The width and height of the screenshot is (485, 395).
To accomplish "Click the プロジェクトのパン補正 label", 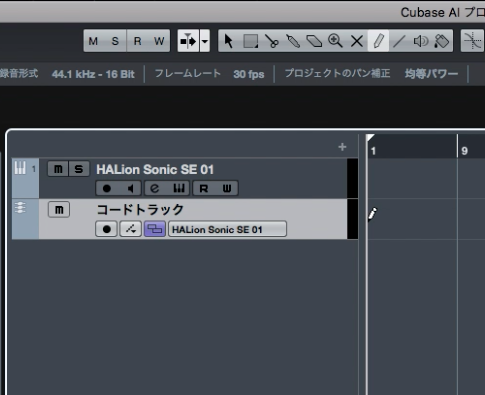I will (x=337, y=73).
